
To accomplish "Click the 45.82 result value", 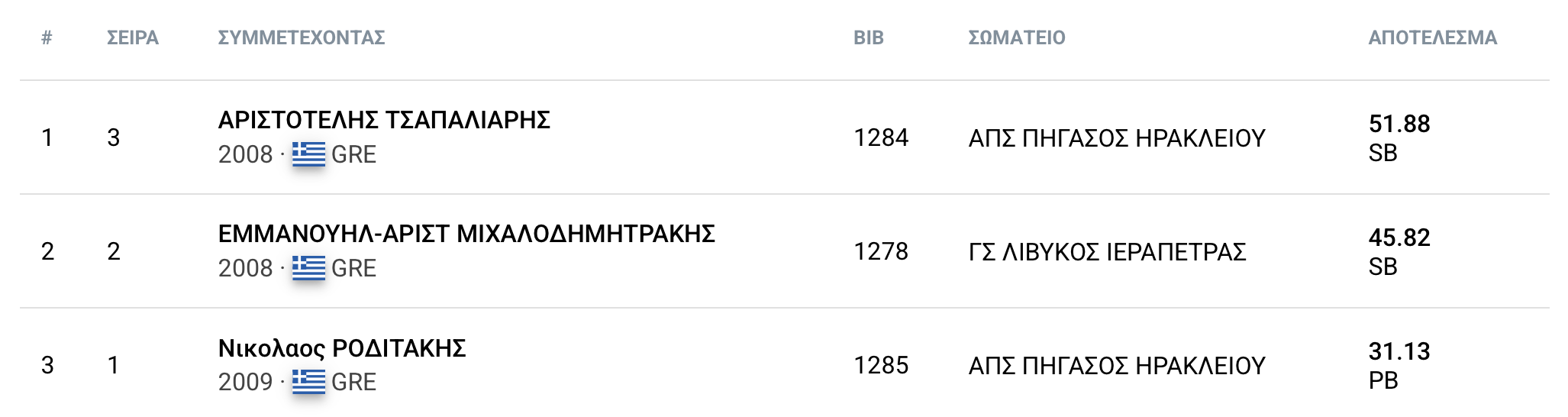I will pyautogui.click(x=1399, y=238).
